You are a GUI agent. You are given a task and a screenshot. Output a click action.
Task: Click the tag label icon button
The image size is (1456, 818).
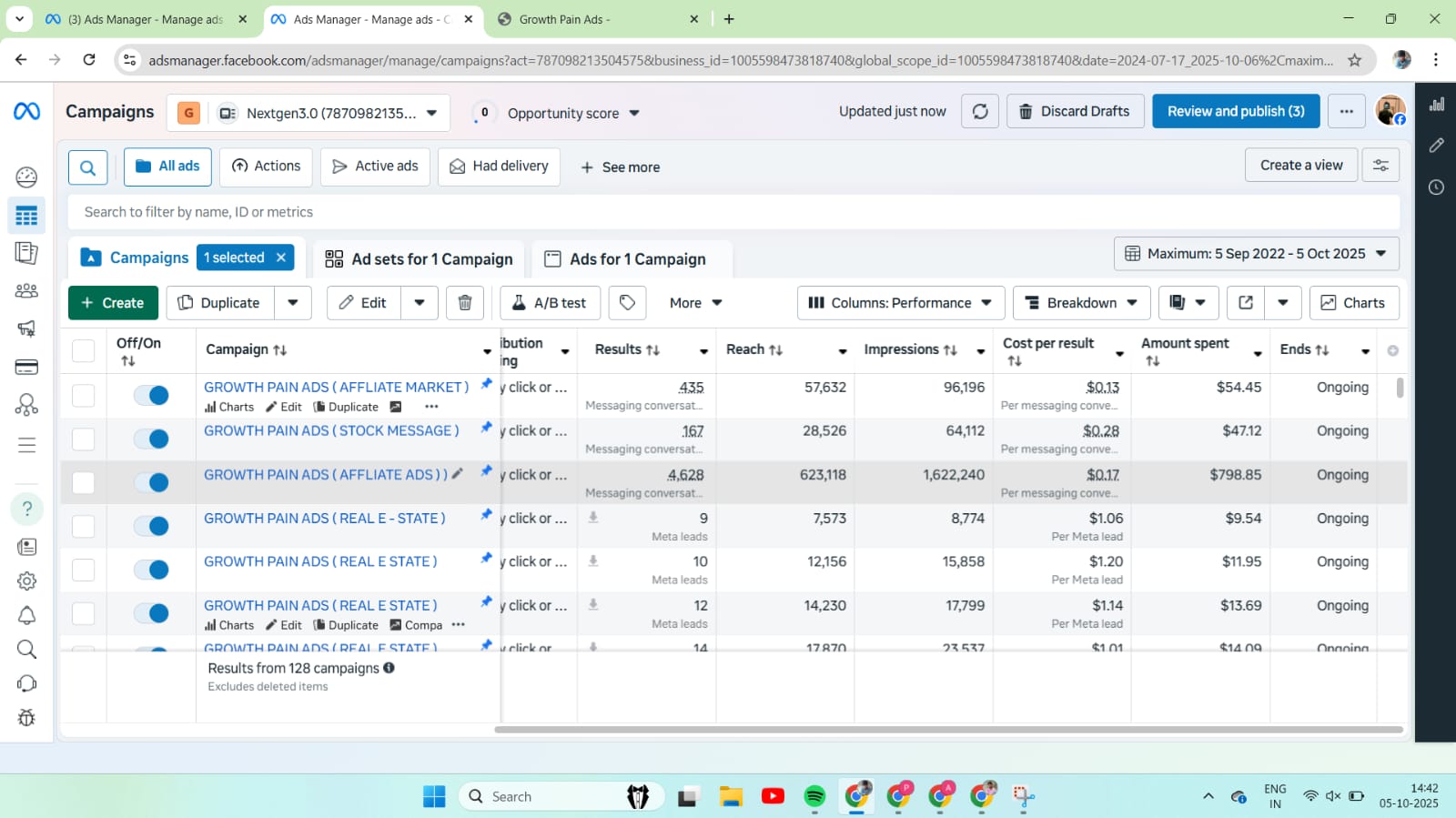[x=627, y=303]
